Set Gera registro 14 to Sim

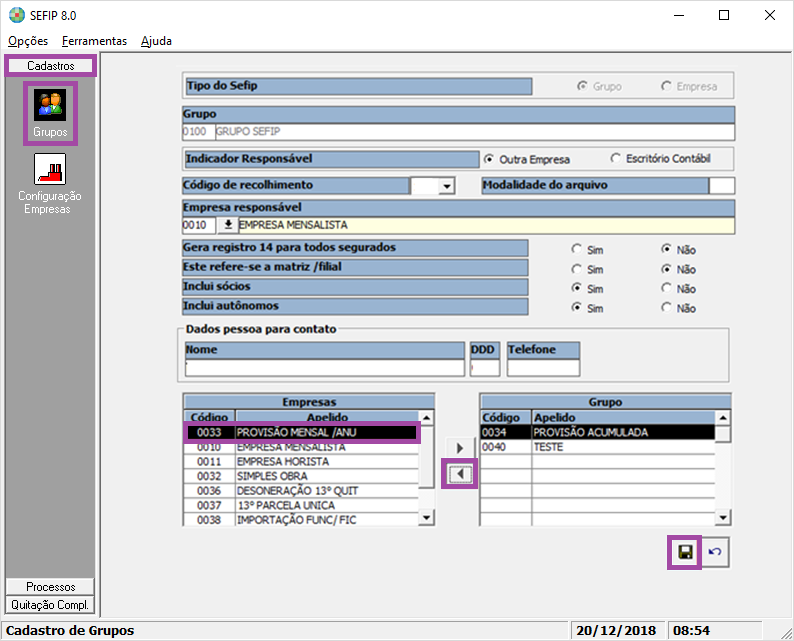click(x=587, y=249)
